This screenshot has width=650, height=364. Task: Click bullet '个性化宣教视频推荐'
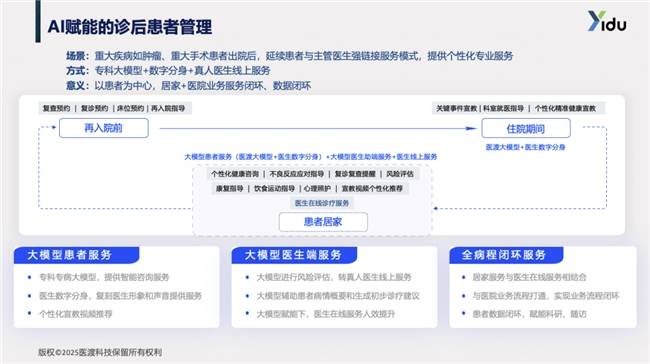(x=75, y=314)
